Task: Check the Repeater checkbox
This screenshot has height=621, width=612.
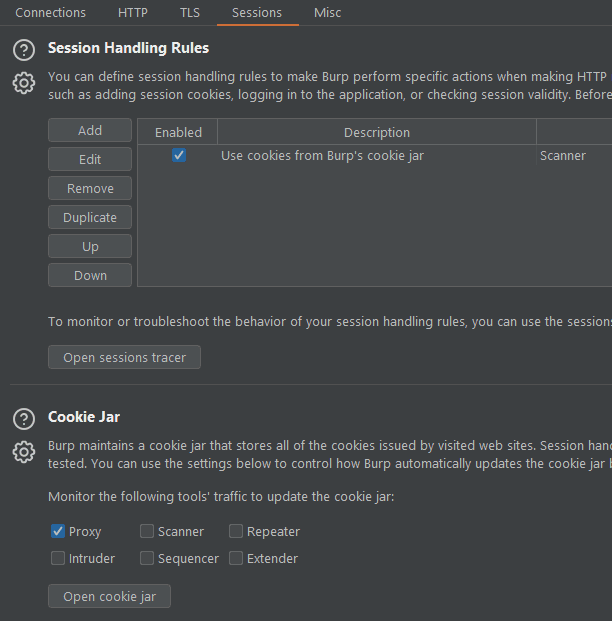Action: pyautogui.click(x=236, y=532)
